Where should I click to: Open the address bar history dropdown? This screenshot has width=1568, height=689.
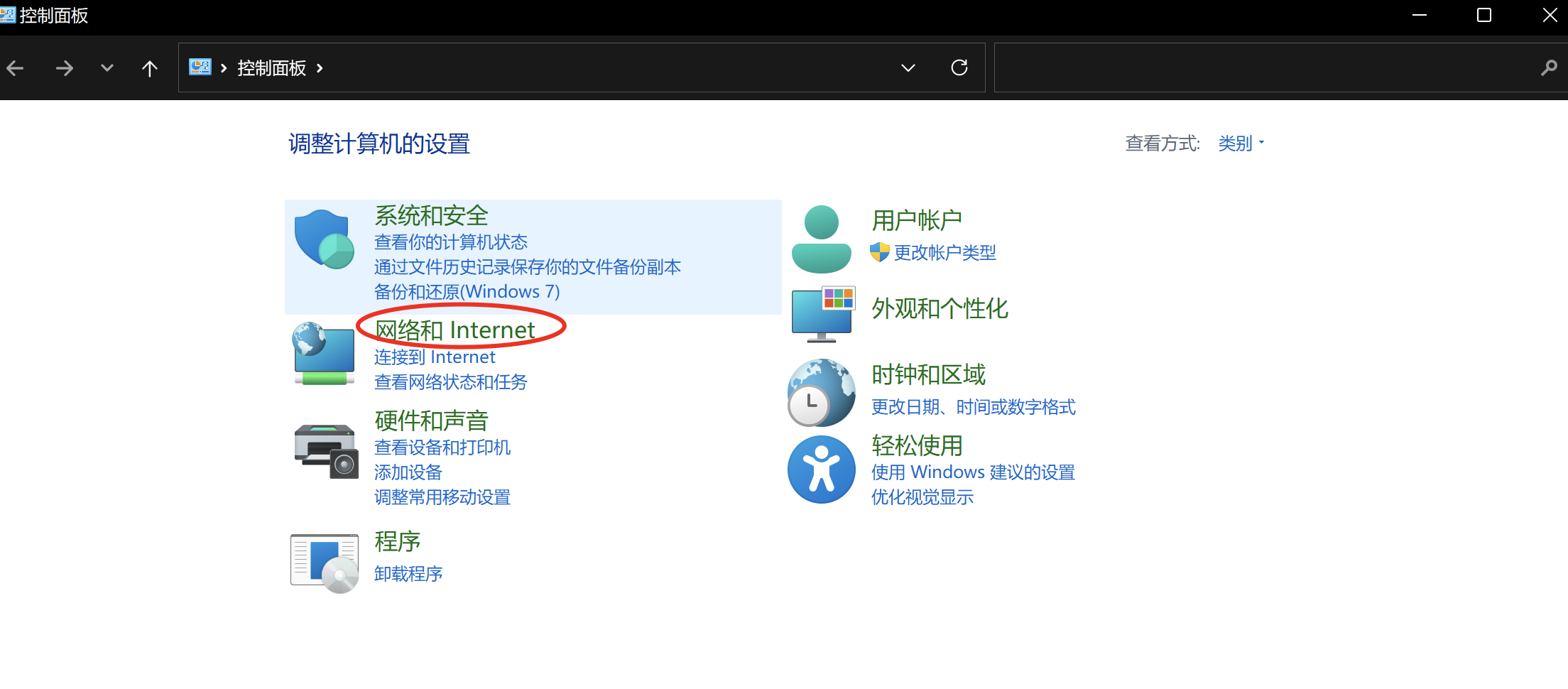click(908, 68)
